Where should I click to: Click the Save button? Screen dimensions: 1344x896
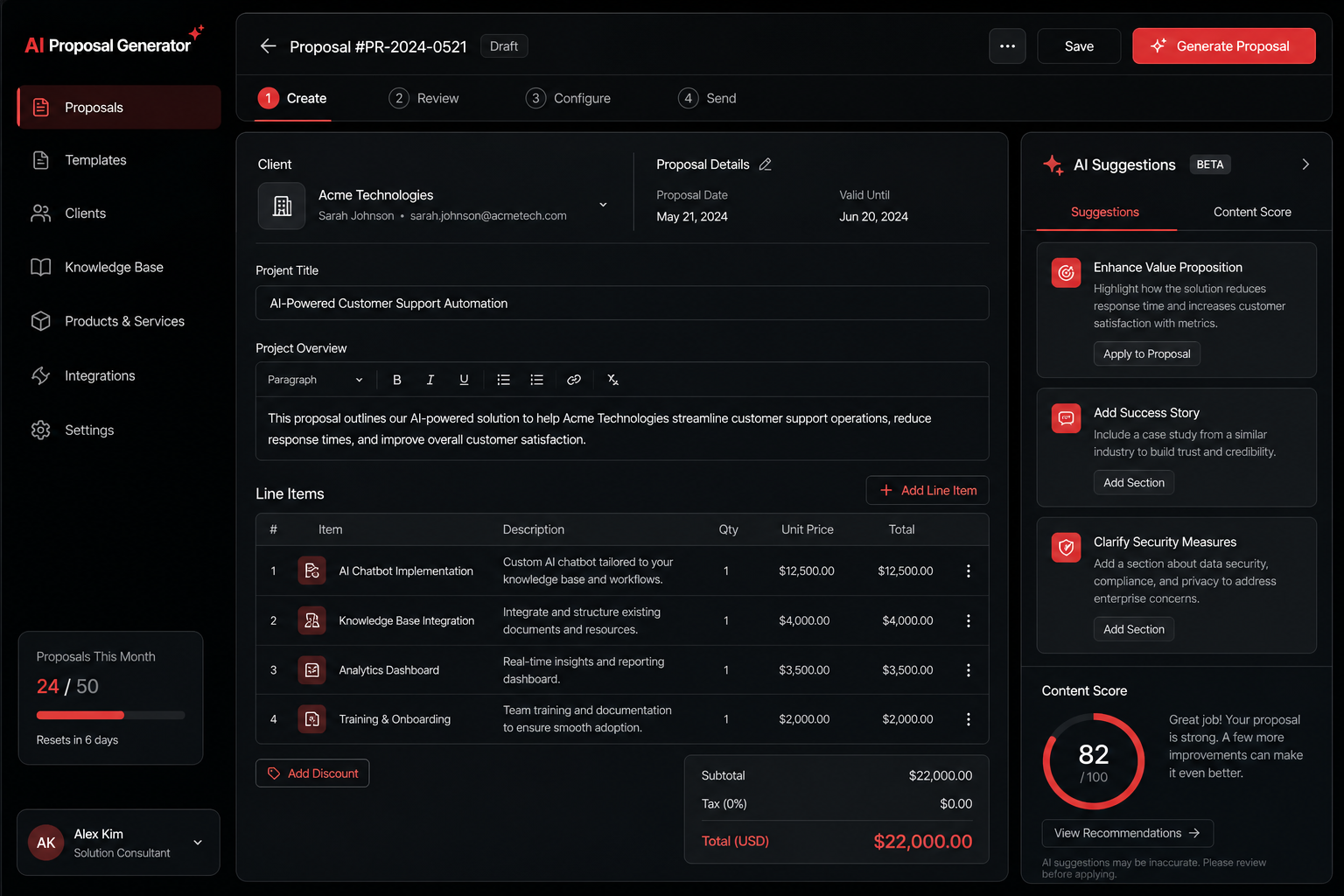[x=1079, y=46]
